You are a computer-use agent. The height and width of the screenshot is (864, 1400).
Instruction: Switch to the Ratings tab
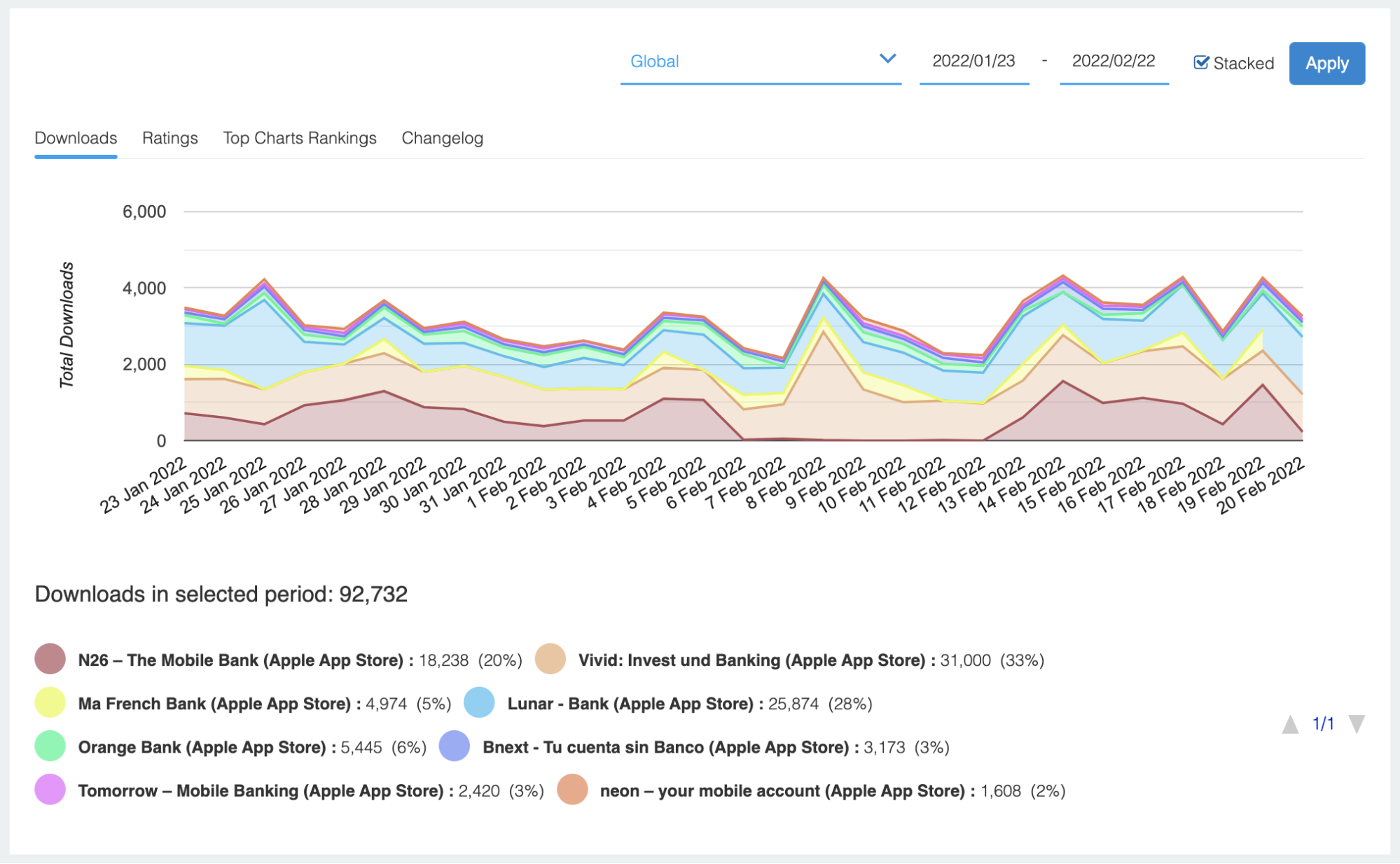point(169,138)
